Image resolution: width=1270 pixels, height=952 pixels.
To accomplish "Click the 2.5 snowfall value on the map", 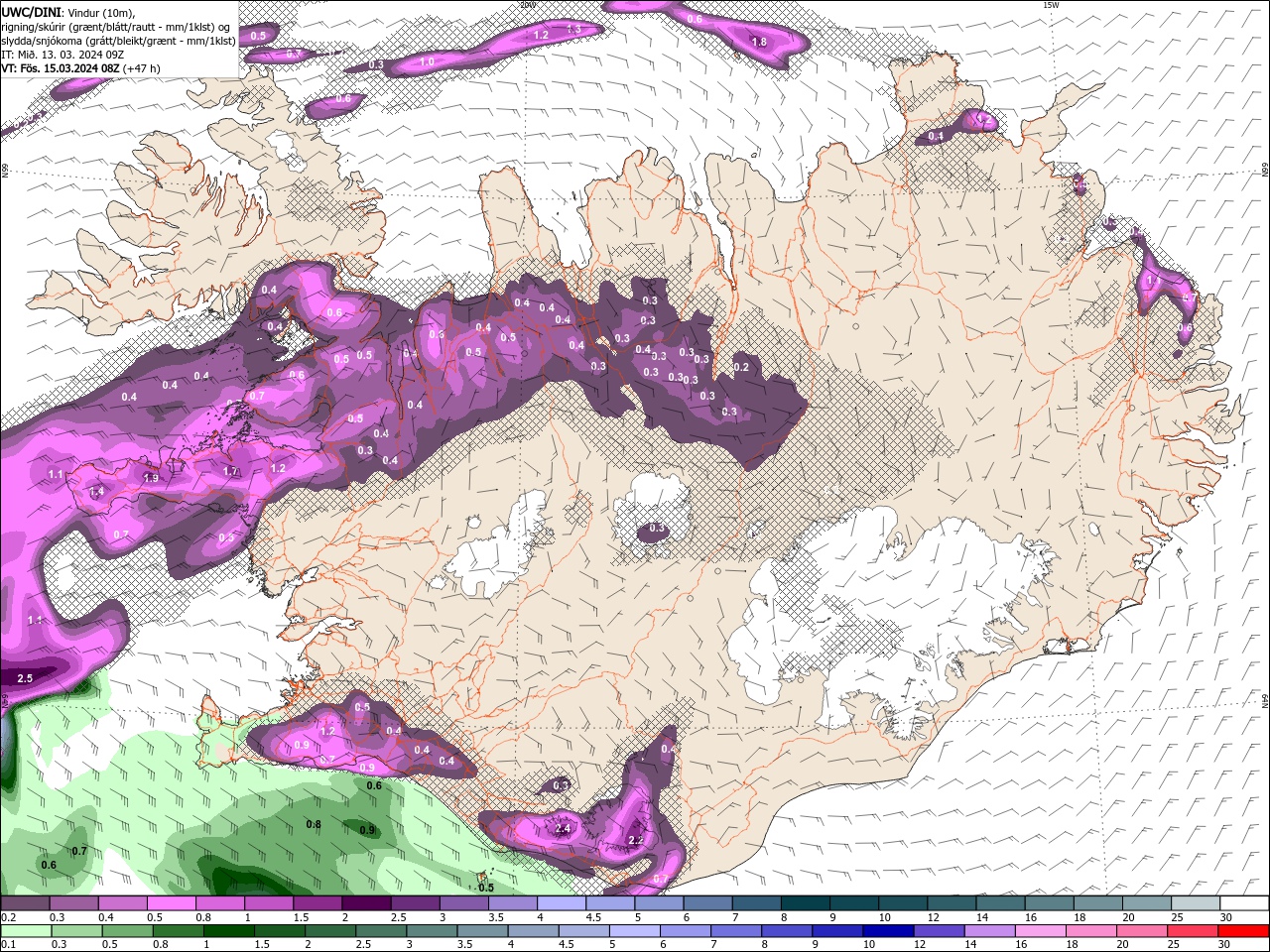I will pos(26,678).
